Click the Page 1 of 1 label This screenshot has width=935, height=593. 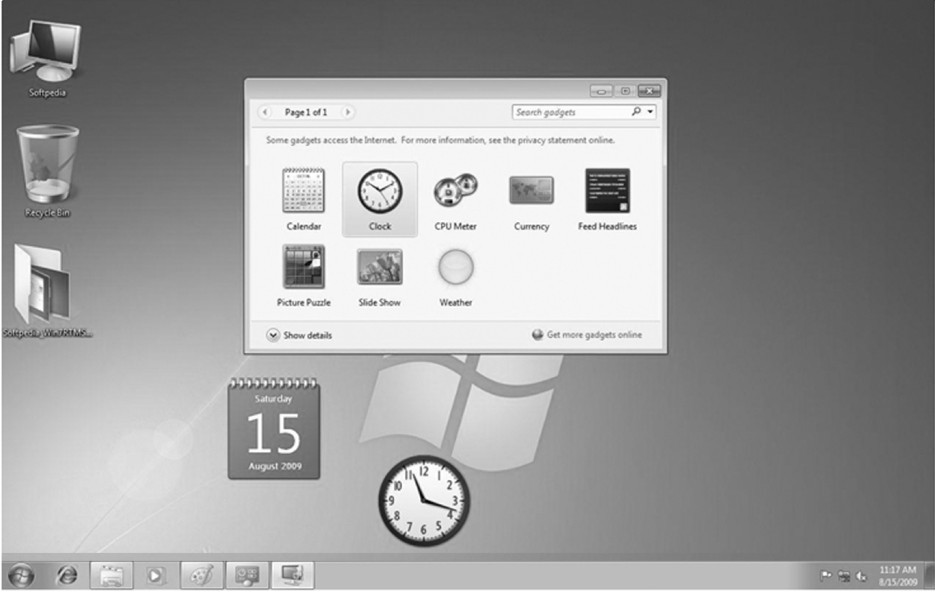point(306,112)
